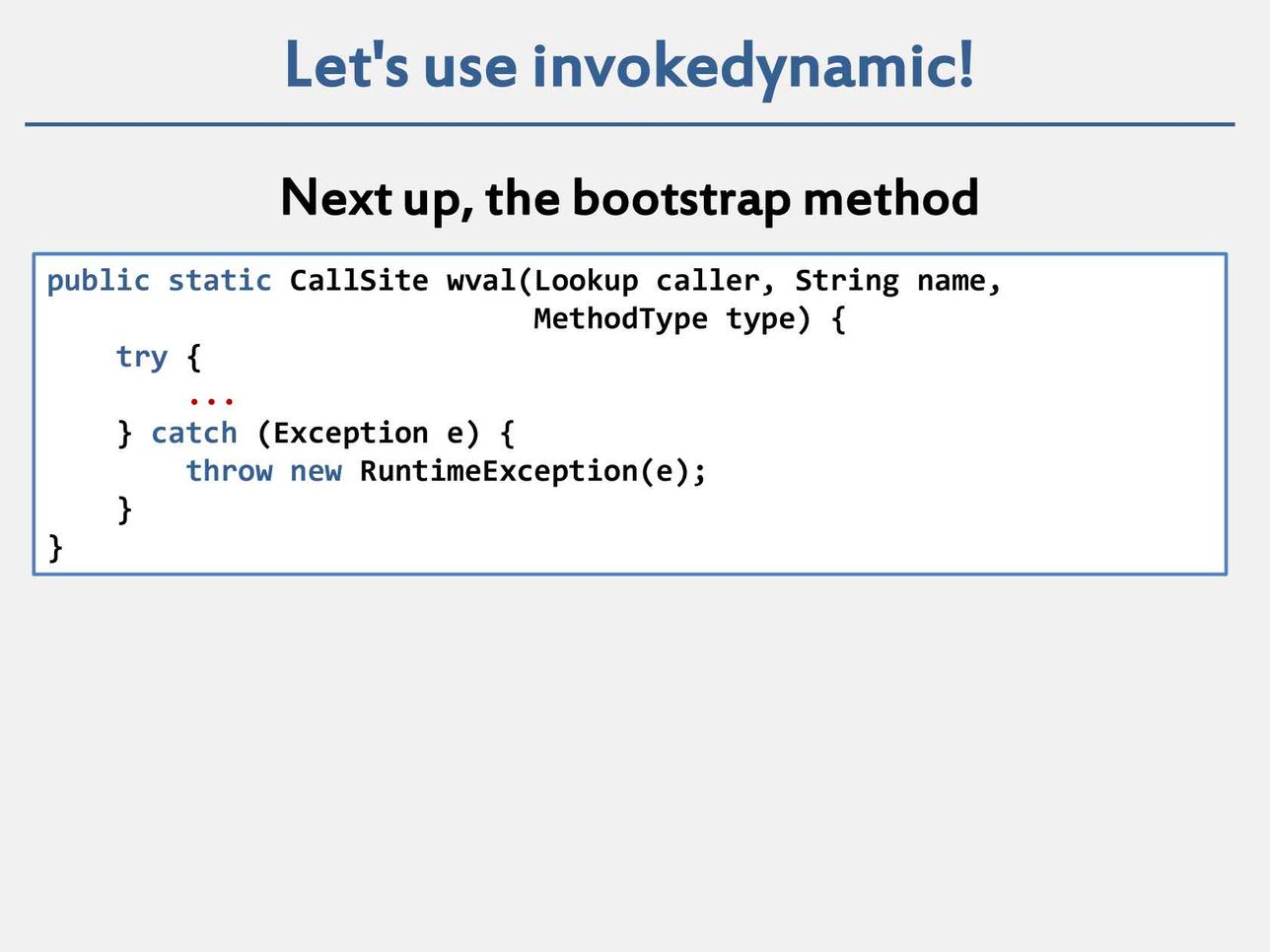This screenshot has height=952, width=1270.
Task: Click the "Lookup" parameter type
Action: [x=586, y=281]
